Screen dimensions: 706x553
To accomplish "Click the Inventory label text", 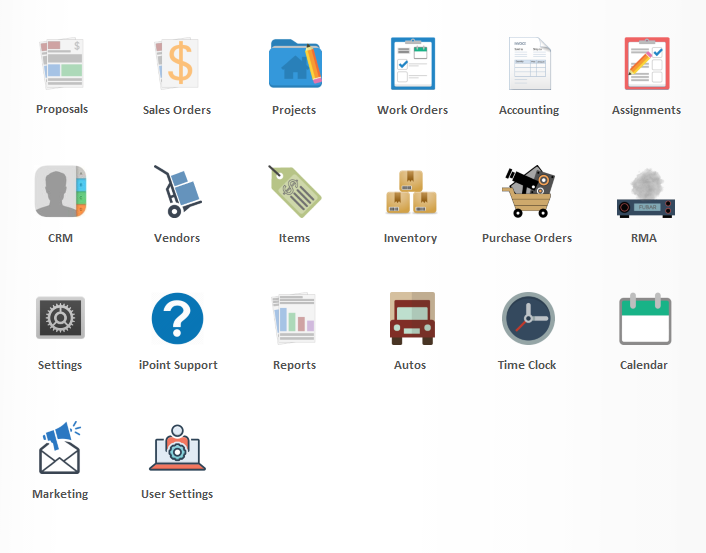I will tap(410, 238).
